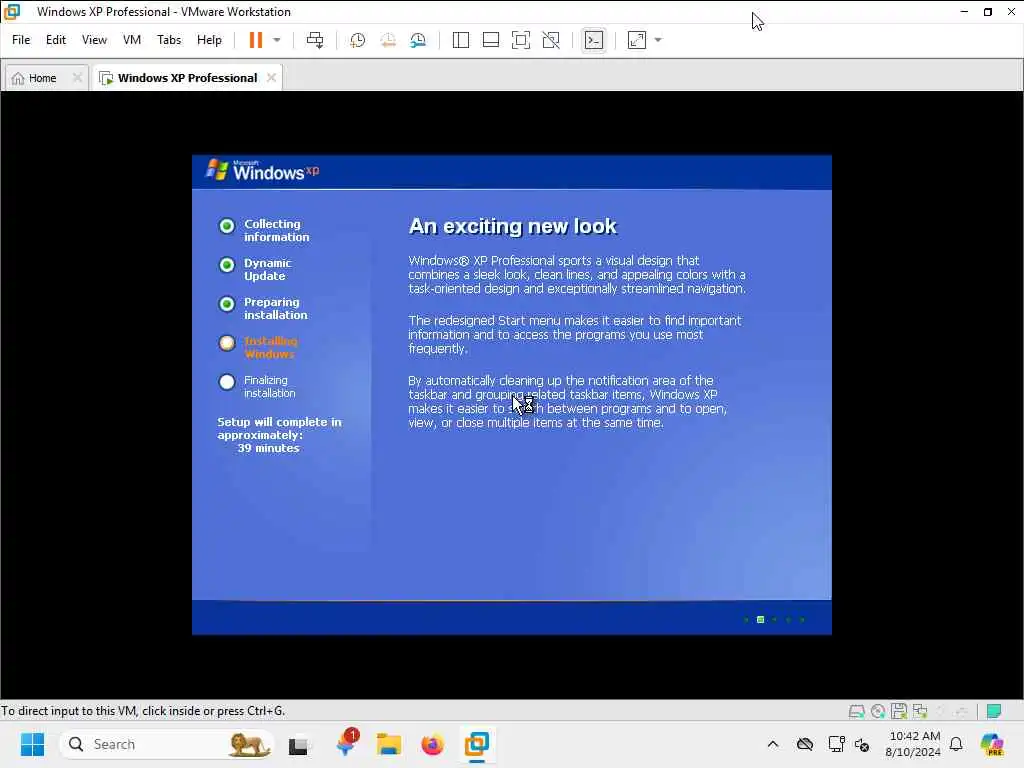Open the Task View taskbar icon
The image size is (1024, 768).
point(299,744)
